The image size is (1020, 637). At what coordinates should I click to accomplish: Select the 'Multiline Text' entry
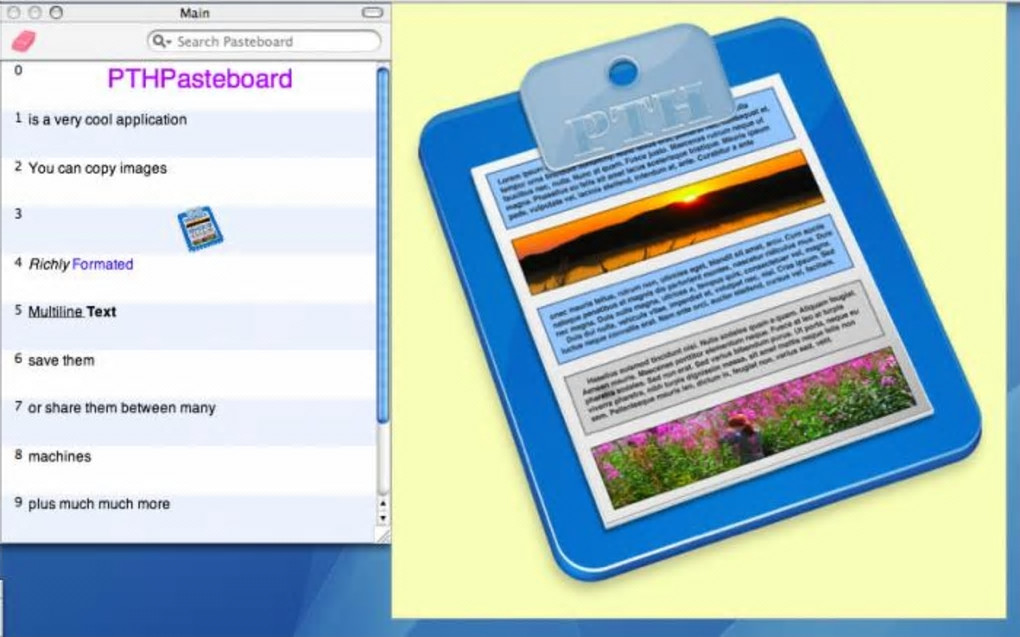click(x=188, y=325)
